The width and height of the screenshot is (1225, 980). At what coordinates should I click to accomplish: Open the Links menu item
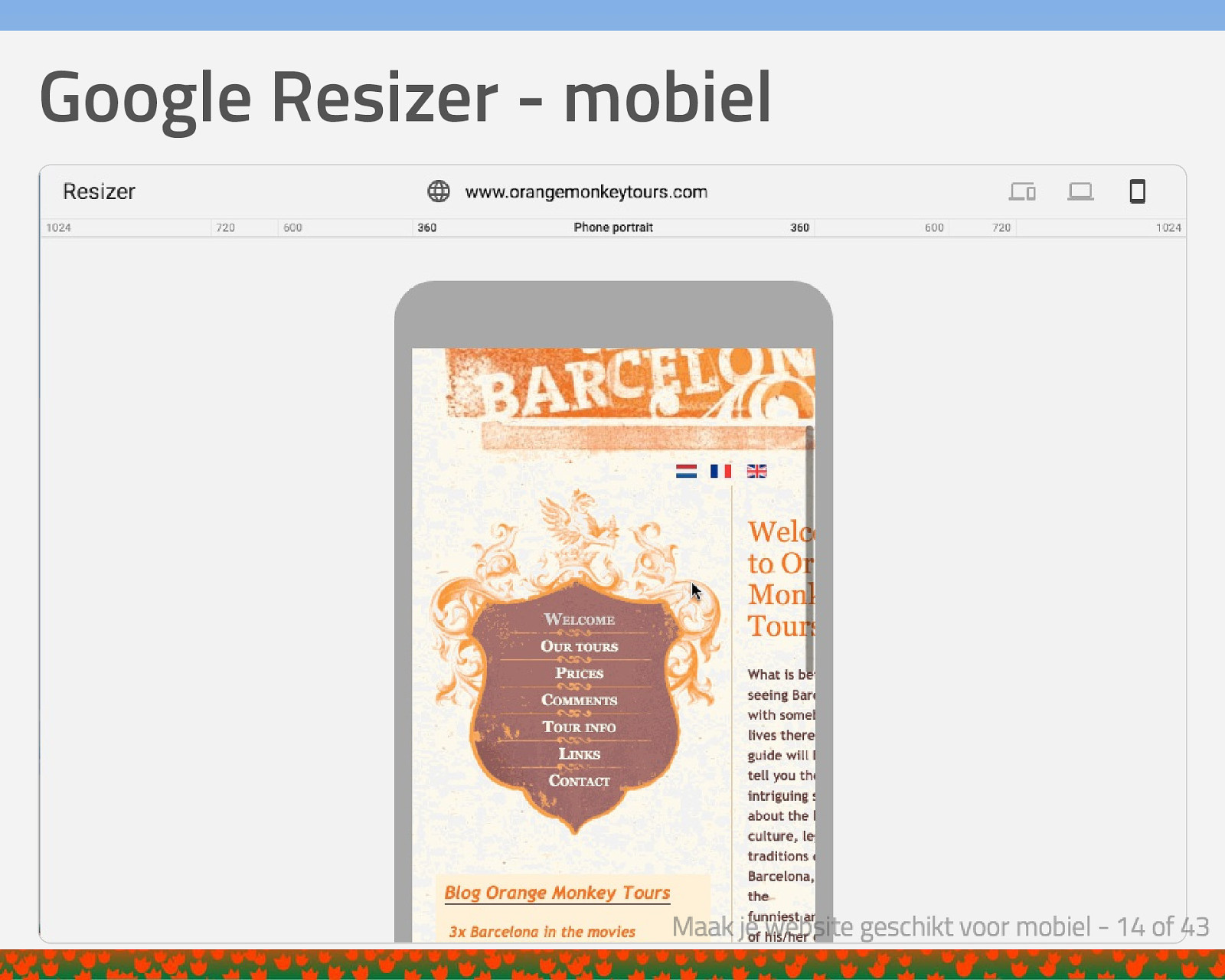click(x=580, y=753)
